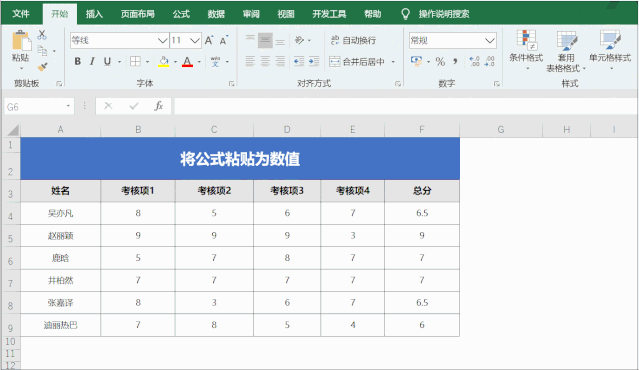
Task: Click the Copy icon in clipboard group
Action: tap(42, 51)
